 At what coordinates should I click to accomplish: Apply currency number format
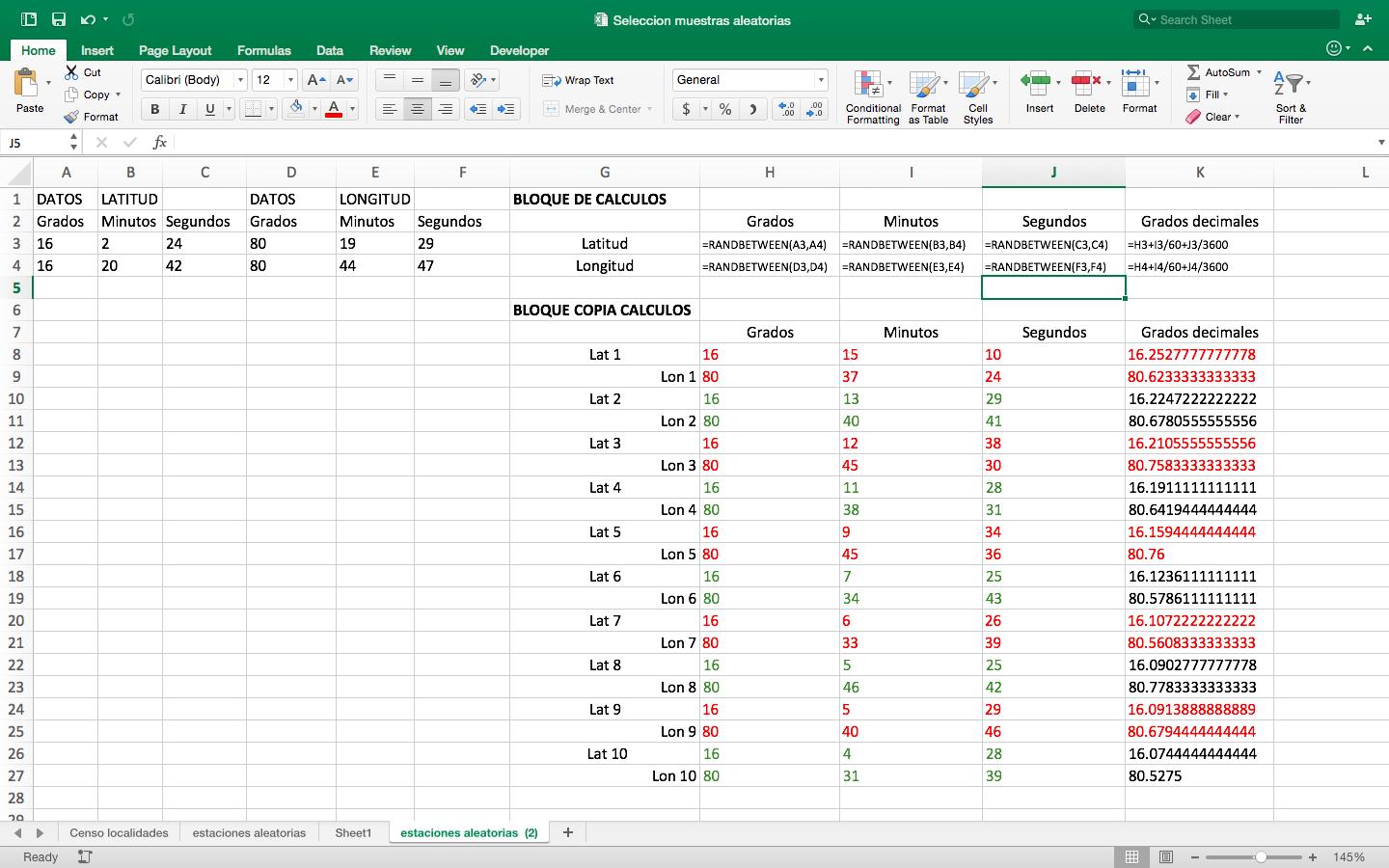click(x=686, y=109)
